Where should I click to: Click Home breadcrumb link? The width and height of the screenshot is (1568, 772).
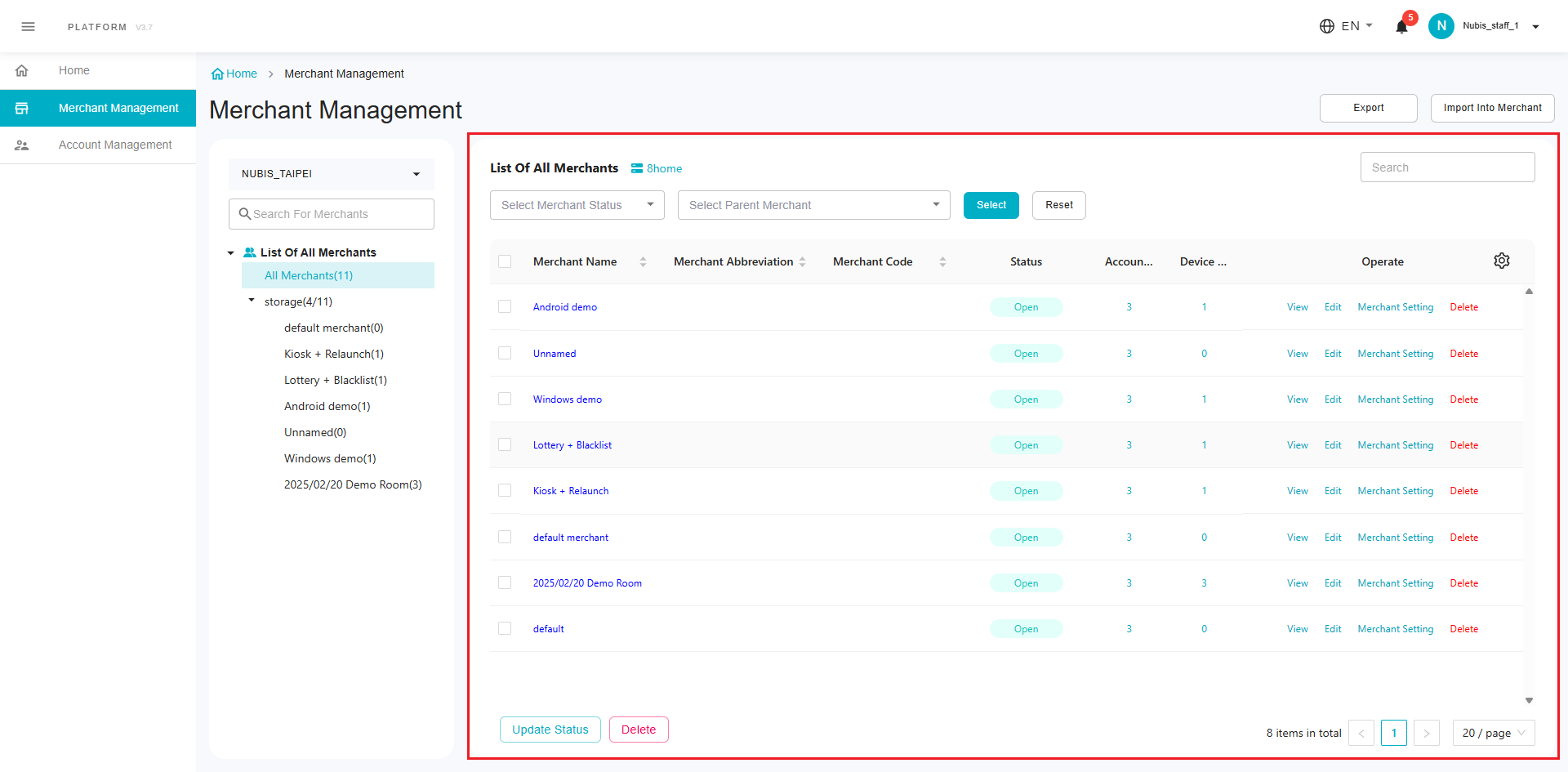tap(242, 74)
